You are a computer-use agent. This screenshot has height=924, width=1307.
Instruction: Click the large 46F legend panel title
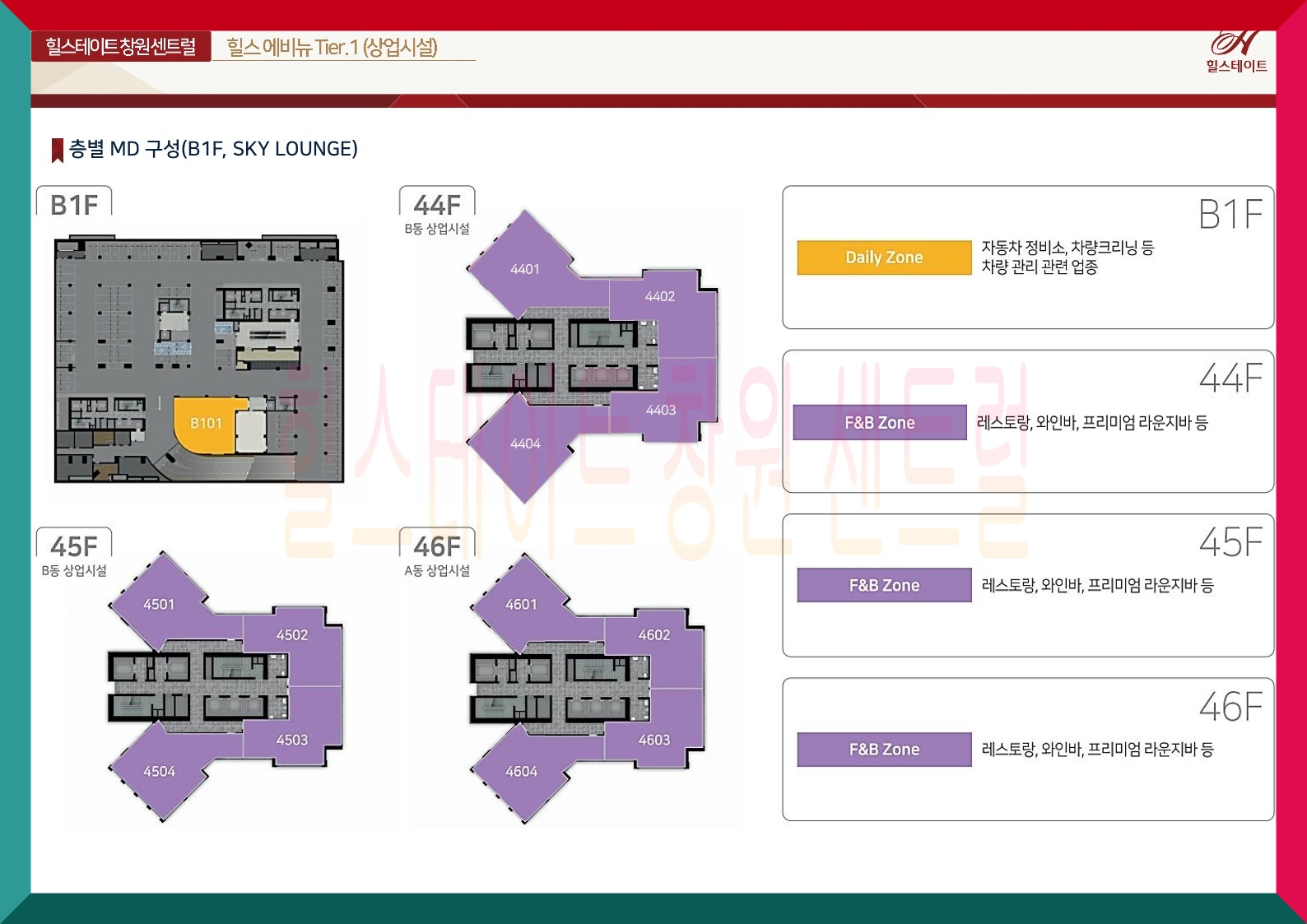[1230, 707]
